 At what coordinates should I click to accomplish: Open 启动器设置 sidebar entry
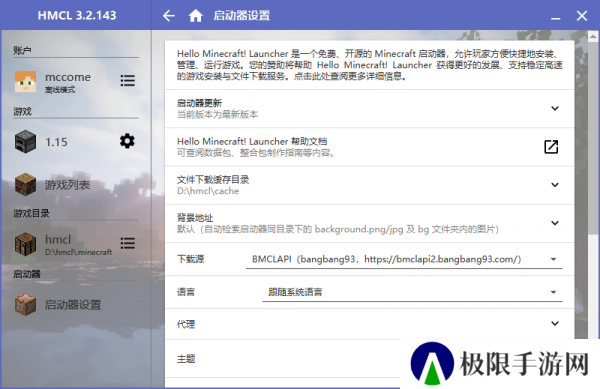73,305
